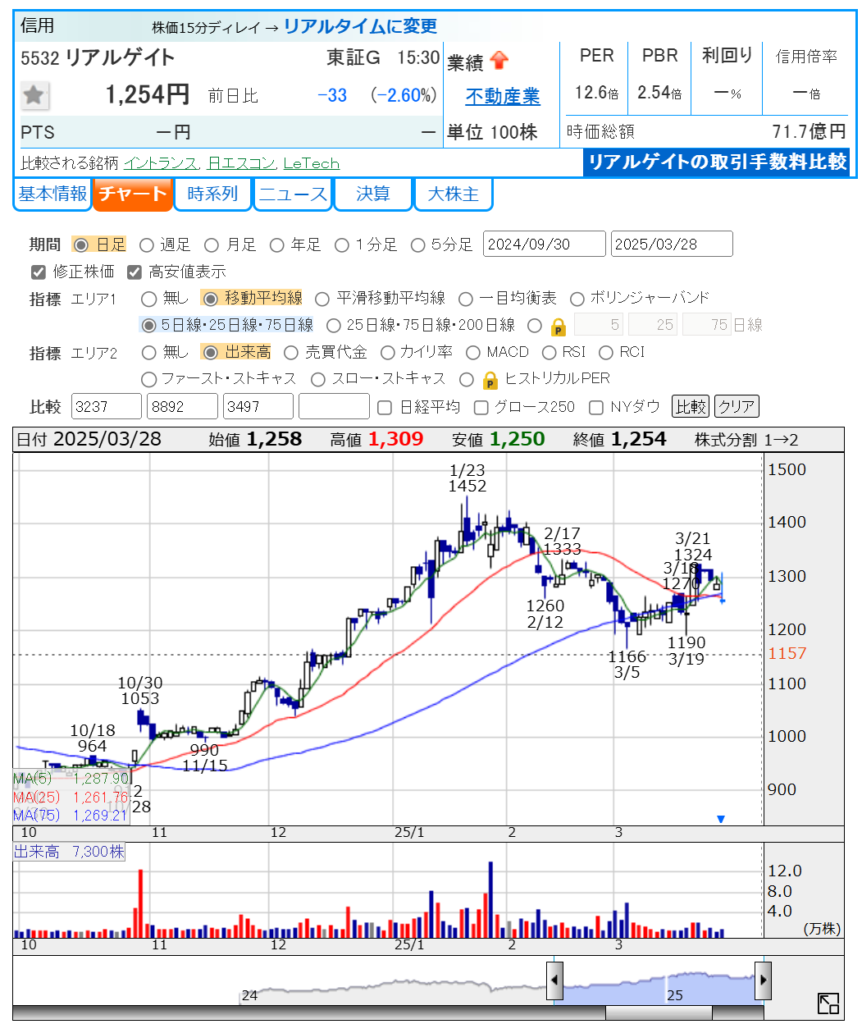Click the red performance up-arrow icon
Image resolution: width=862 pixels, height=1024 pixels.
coord(500,62)
